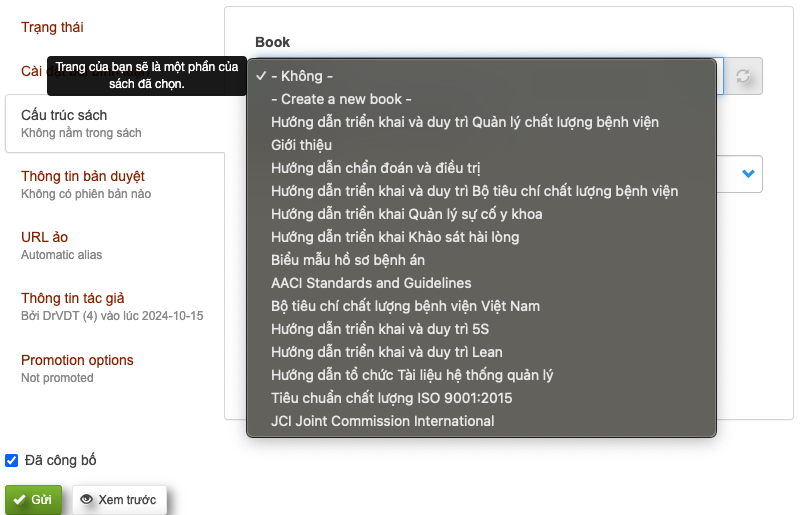Screen dimensions: 800x515
Task: Click the refresh icon beside Book dropdown
Action: click(x=742, y=76)
